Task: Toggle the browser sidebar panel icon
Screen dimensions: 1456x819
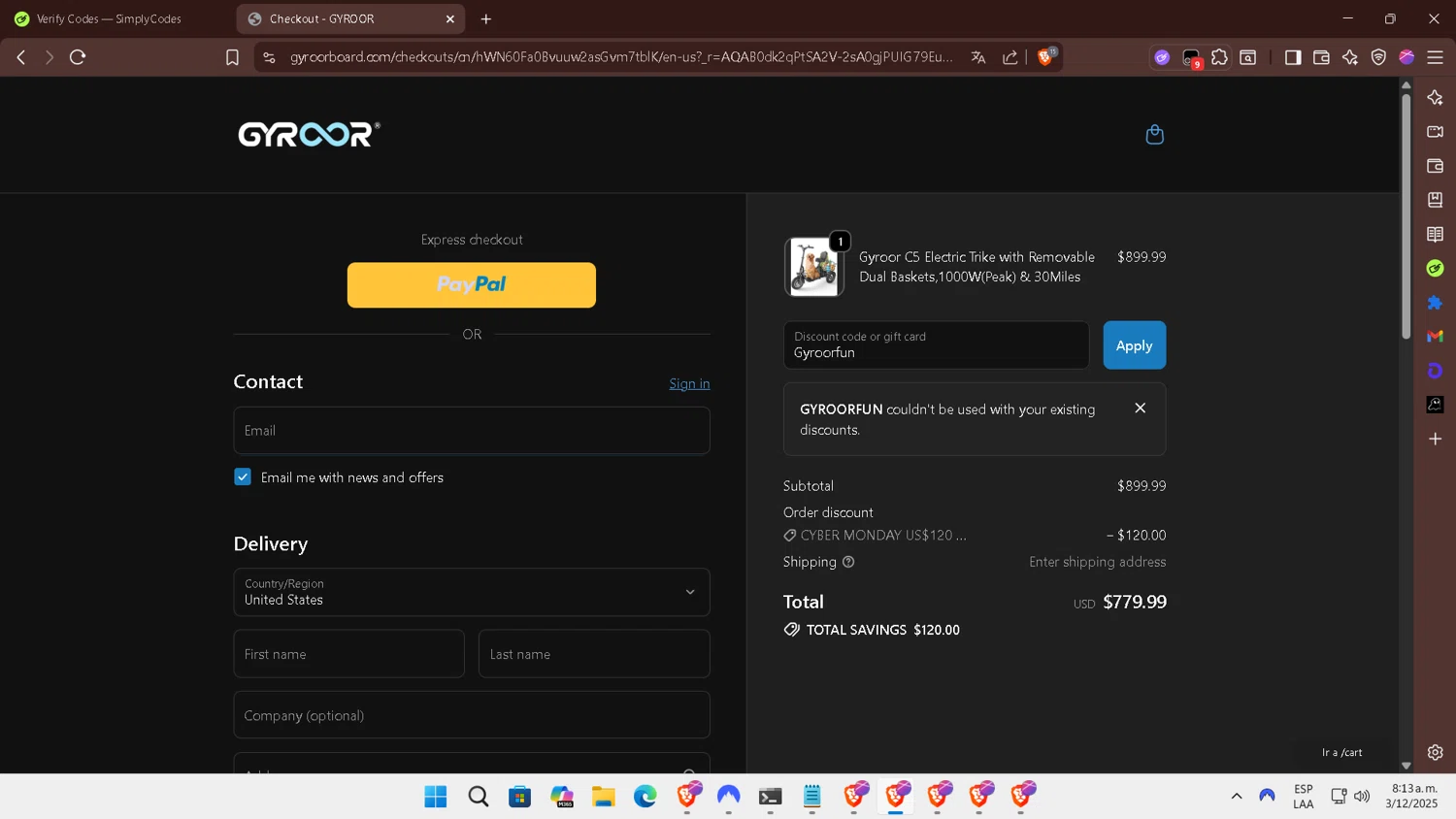Action: coord(1292,57)
